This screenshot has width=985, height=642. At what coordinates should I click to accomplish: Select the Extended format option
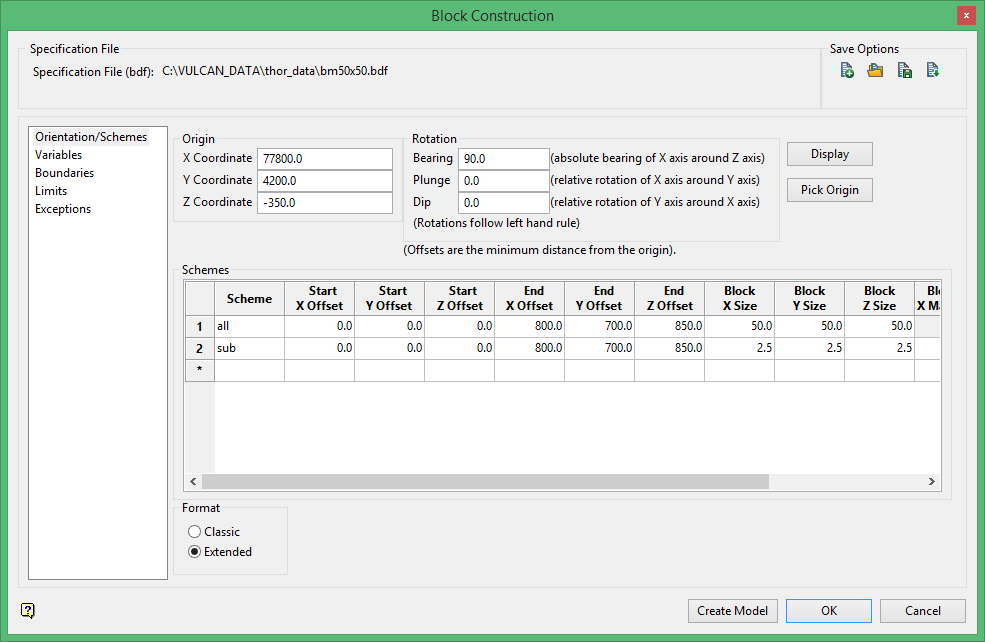click(x=195, y=552)
